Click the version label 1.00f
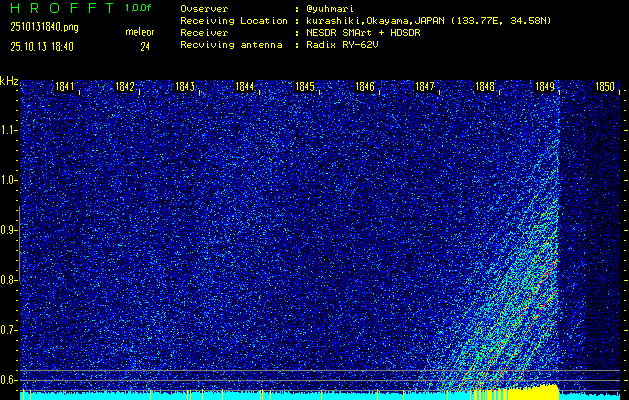Viewport: 629px width, 400px height. click(138, 8)
